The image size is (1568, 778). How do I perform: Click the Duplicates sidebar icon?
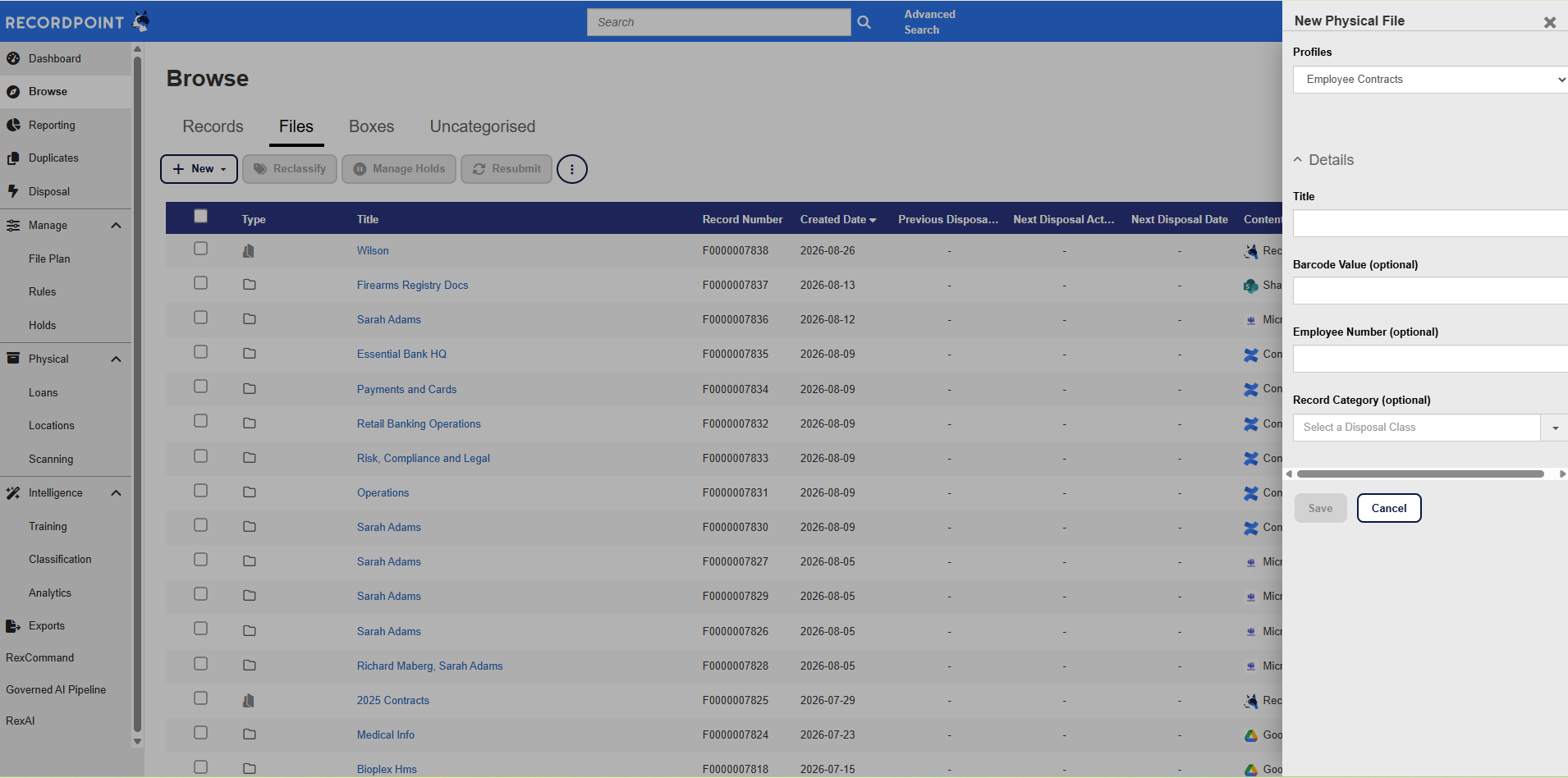point(13,158)
